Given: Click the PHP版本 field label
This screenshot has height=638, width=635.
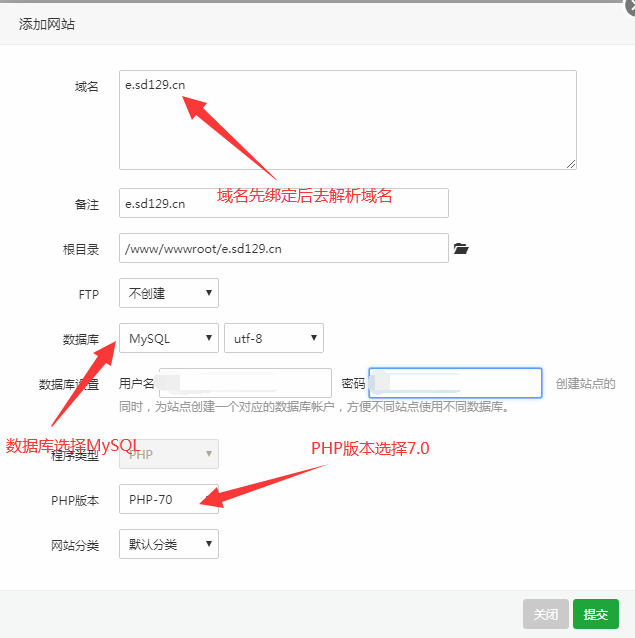Looking at the screenshot, I should [76, 499].
